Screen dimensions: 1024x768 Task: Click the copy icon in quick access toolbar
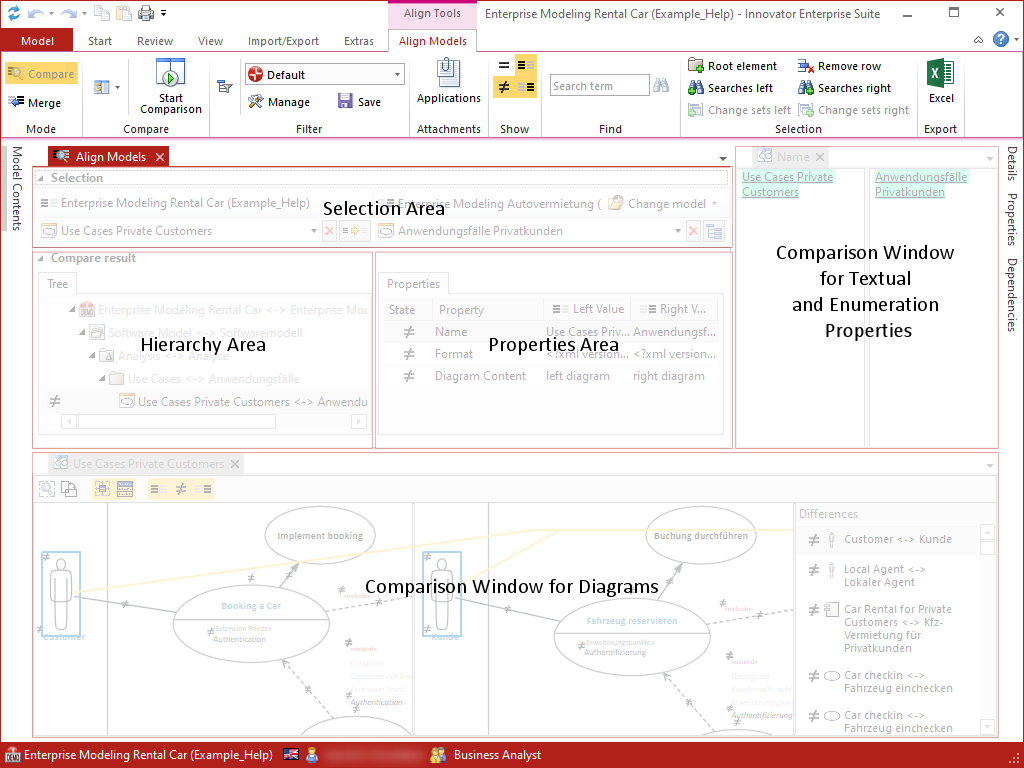coord(102,12)
